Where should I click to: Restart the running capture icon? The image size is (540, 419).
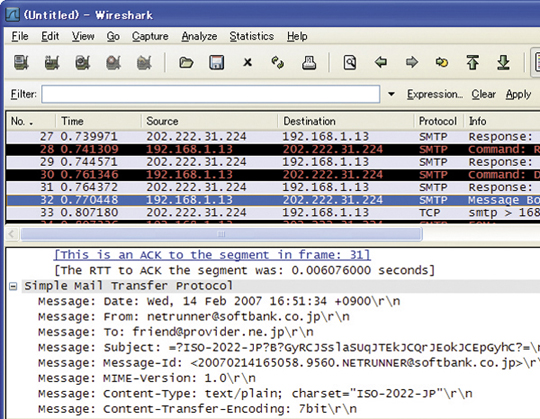pyautogui.click(x=144, y=63)
